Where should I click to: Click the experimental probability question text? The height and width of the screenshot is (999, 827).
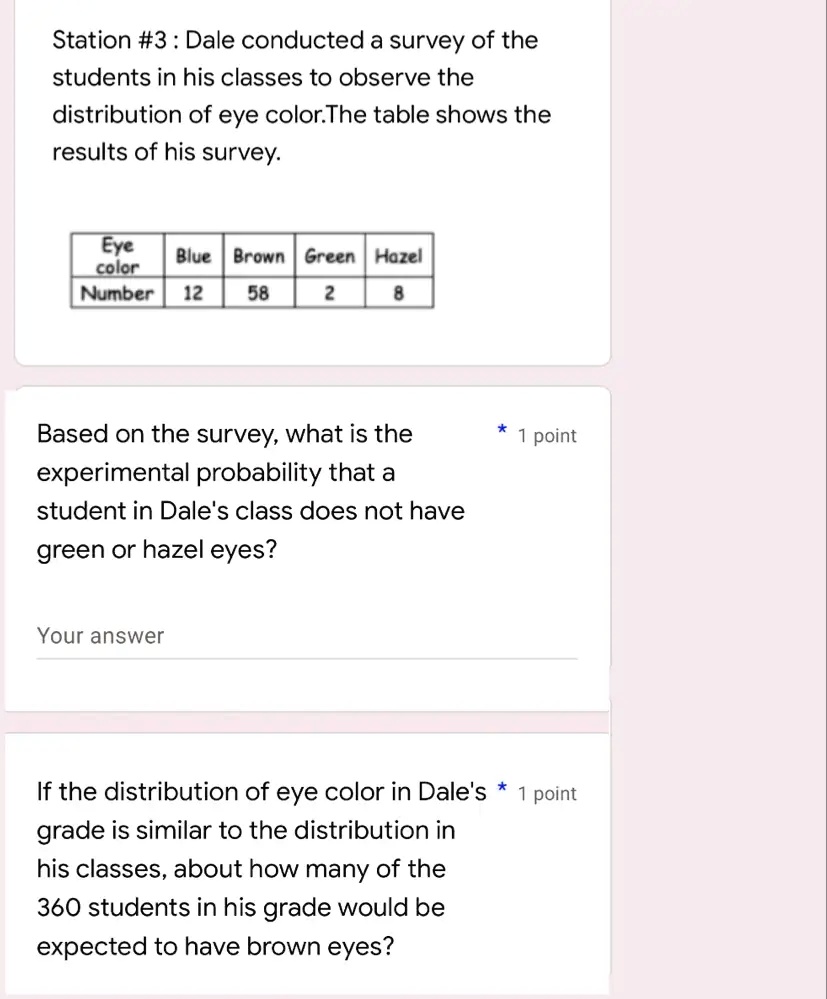pos(250,491)
